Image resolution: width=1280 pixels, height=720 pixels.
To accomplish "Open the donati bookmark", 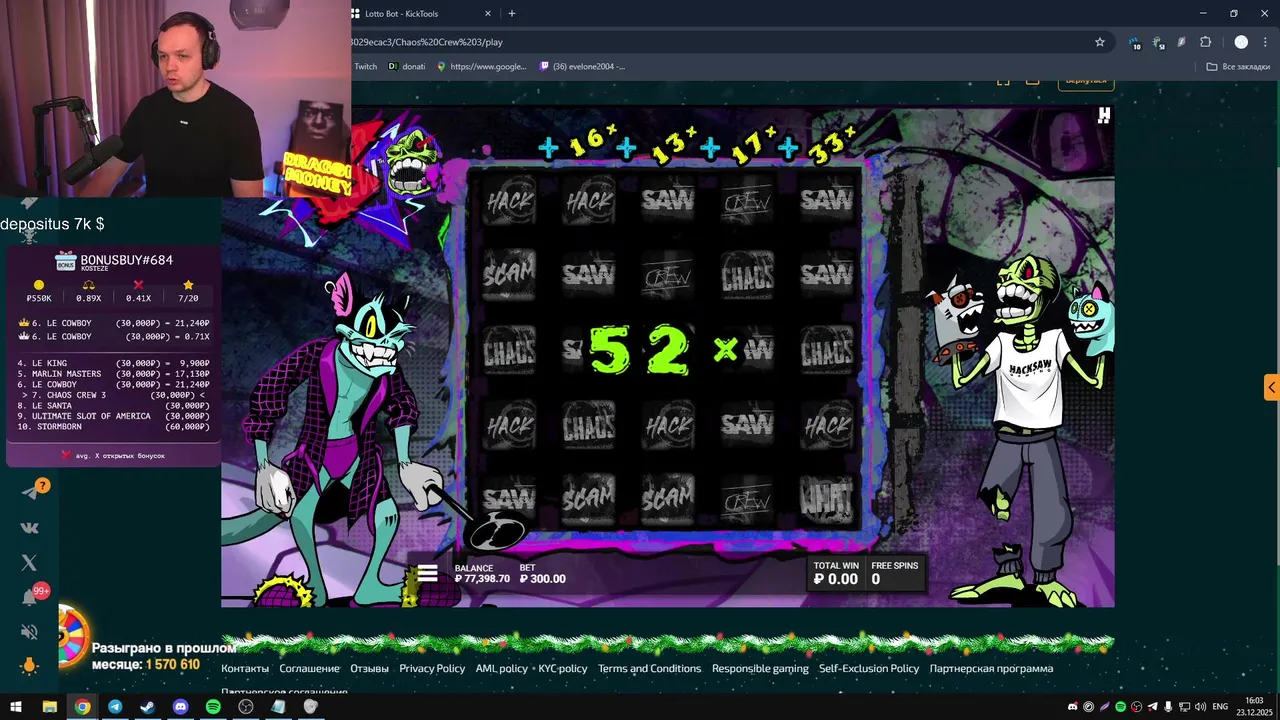I will click(407, 66).
